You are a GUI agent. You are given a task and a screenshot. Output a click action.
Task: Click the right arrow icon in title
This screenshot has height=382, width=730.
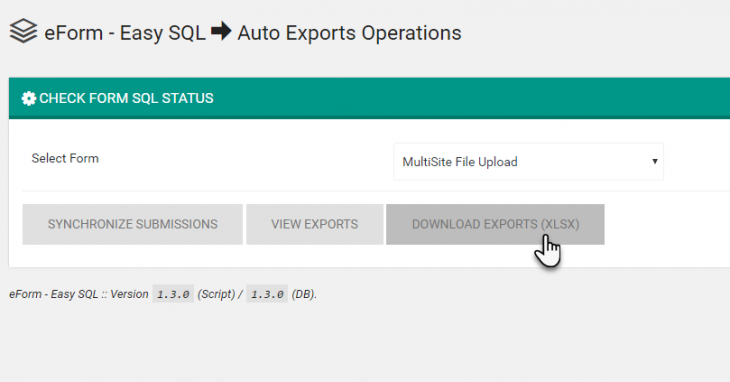pyautogui.click(x=221, y=31)
